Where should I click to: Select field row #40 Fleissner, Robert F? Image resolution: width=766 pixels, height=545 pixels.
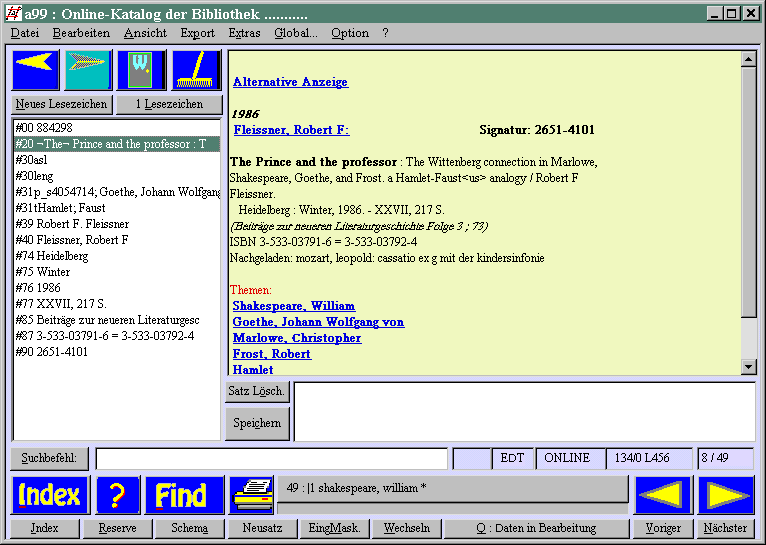pos(117,240)
